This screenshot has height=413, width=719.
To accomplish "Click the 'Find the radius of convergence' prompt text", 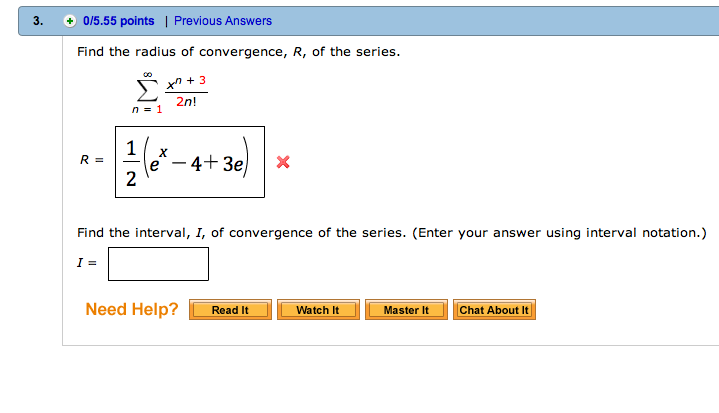I will [x=238, y=52].
